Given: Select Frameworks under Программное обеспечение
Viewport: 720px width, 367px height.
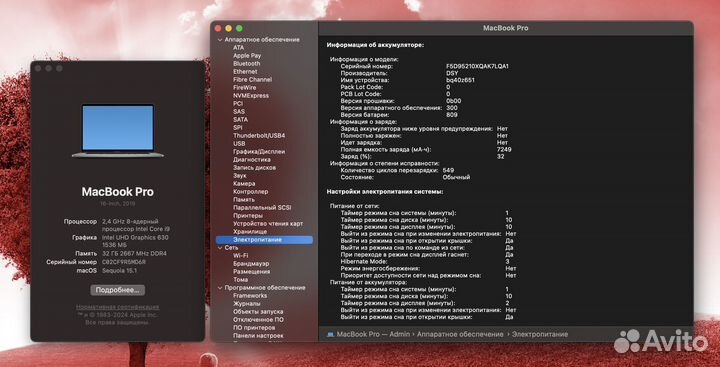Looking at the screenshot, I should point(250,296).
